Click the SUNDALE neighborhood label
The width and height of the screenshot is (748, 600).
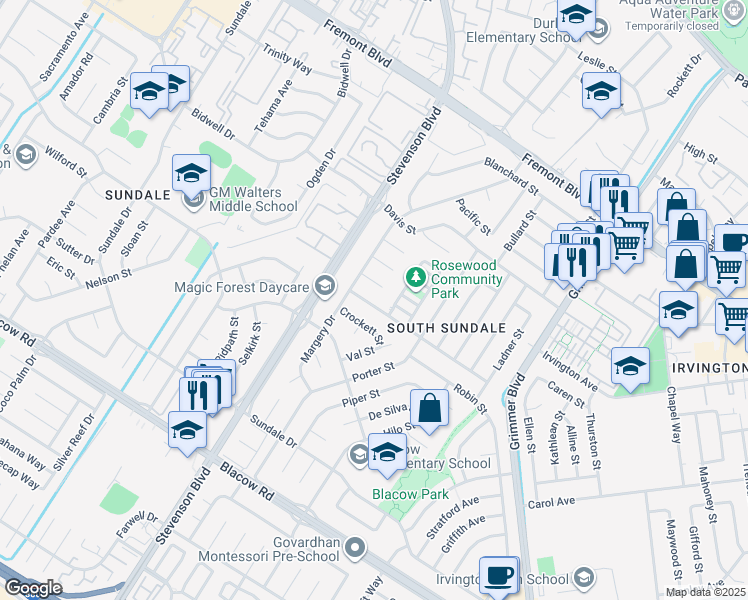pos(138,195)
